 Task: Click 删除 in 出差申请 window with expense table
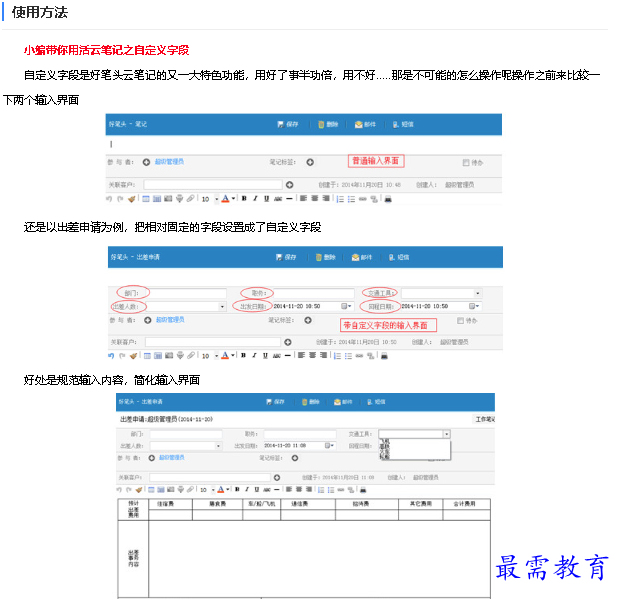pyautogui.click(x=310, y=402)
